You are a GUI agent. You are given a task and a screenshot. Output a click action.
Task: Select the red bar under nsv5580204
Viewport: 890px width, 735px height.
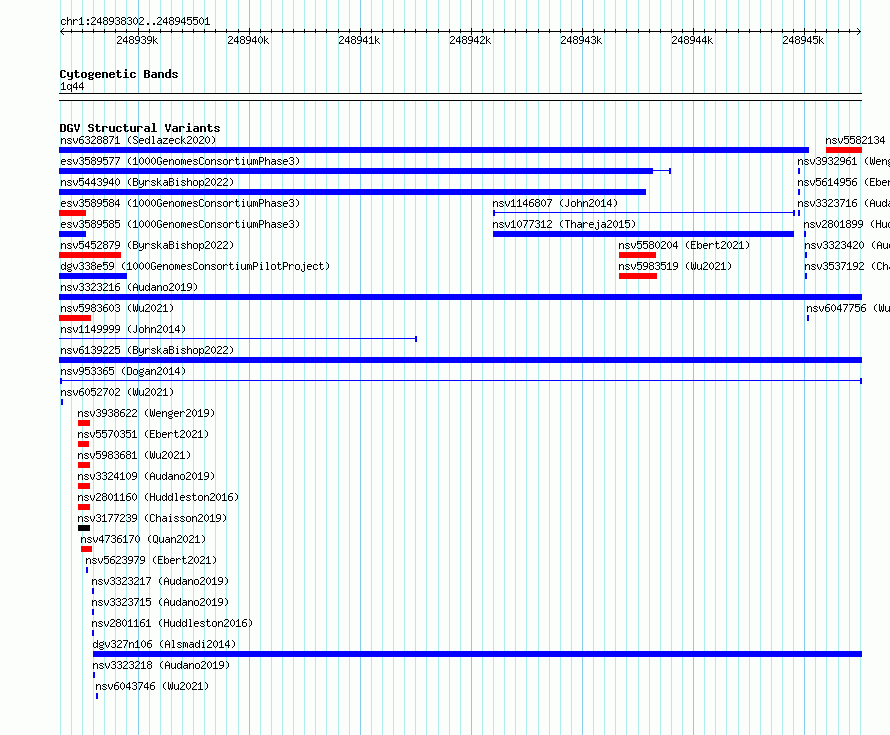pos(637,255)
